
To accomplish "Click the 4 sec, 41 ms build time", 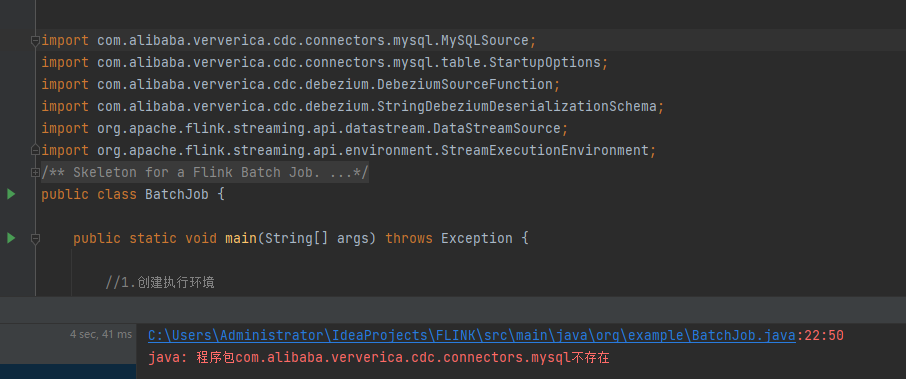I will (x=101, y=334).
